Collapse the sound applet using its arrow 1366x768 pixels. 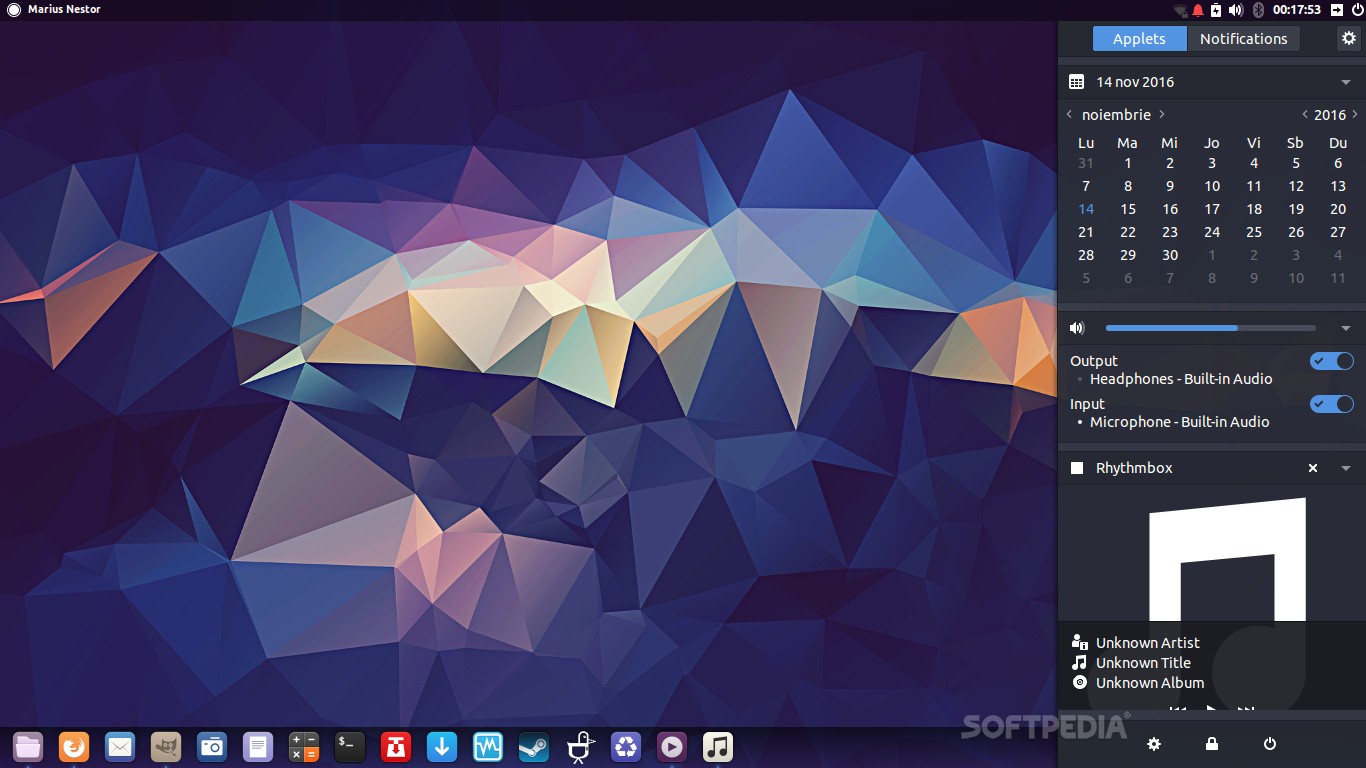pos(1346,328)
